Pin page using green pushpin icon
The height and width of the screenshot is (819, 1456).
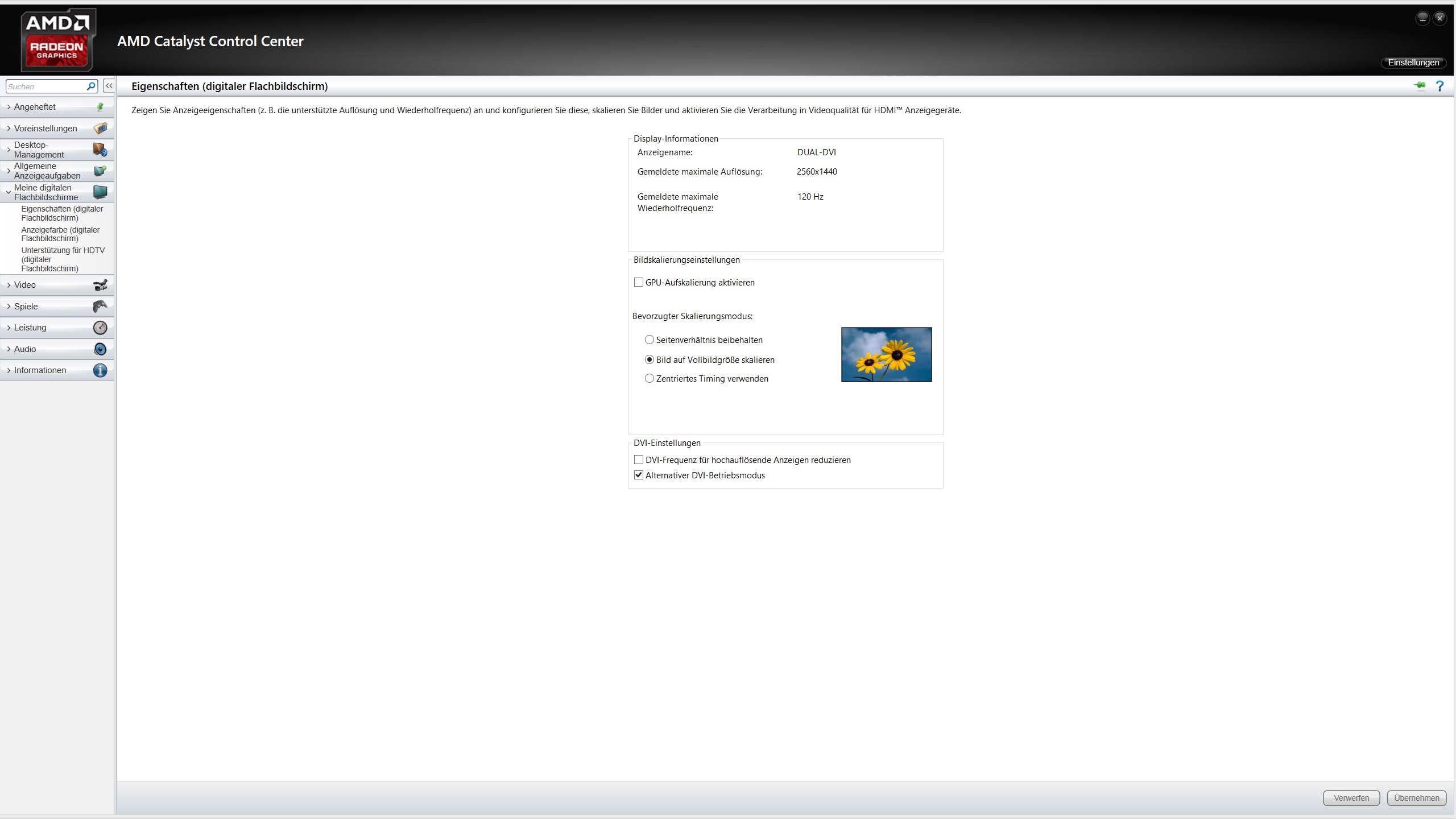point(1420,86)
